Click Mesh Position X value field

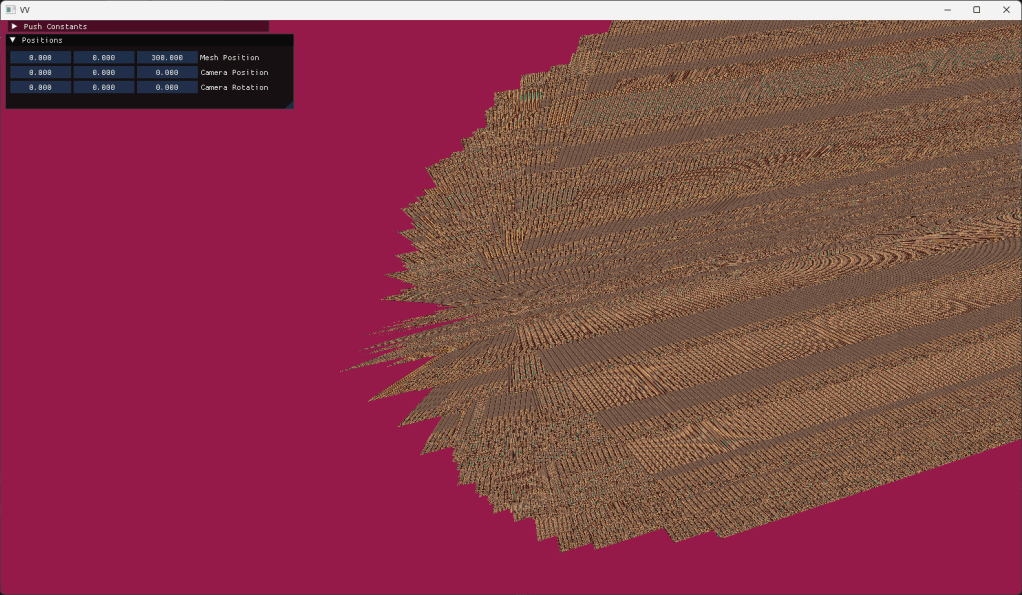tap(41, 58)
